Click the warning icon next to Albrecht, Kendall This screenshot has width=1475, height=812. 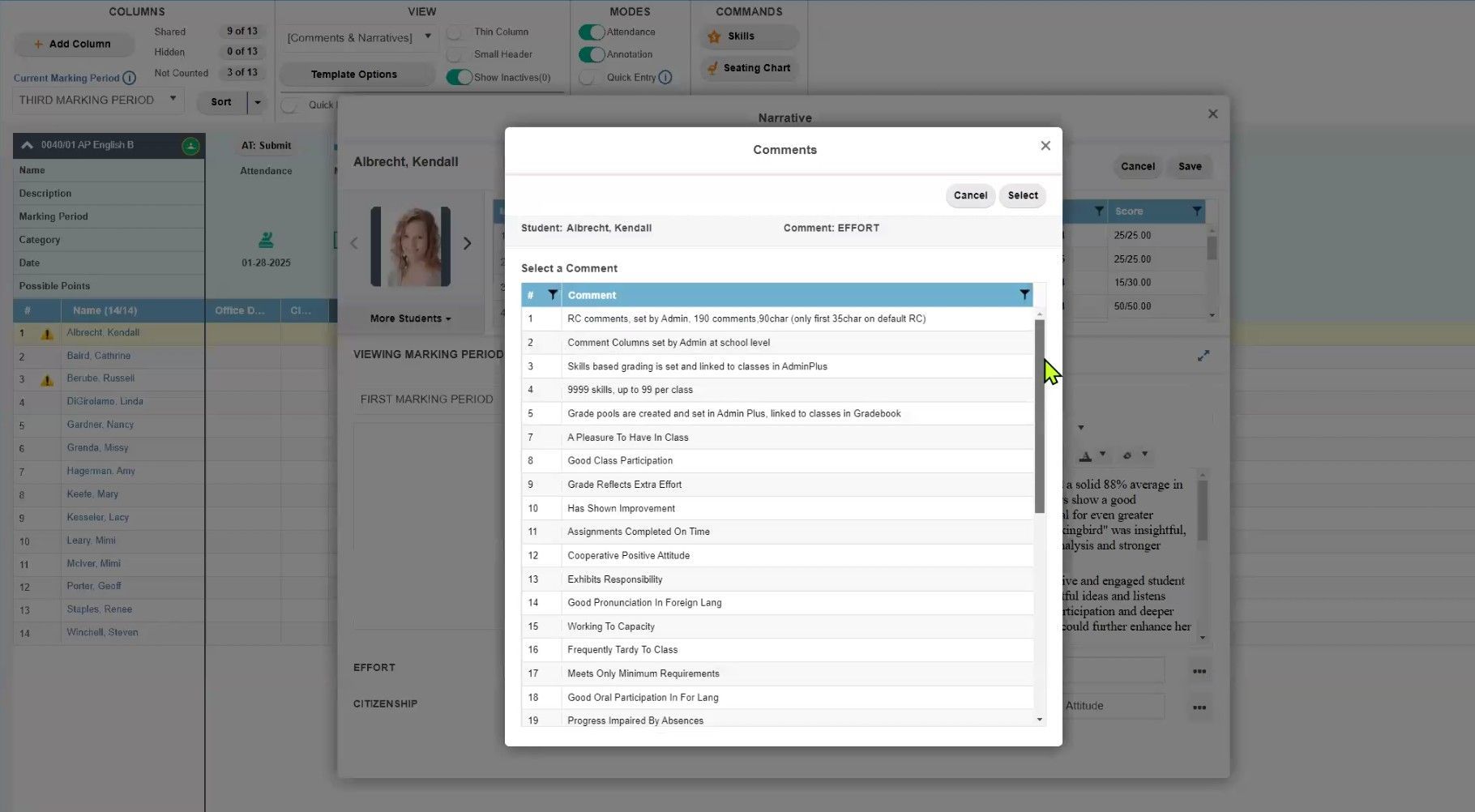point(46,332)
